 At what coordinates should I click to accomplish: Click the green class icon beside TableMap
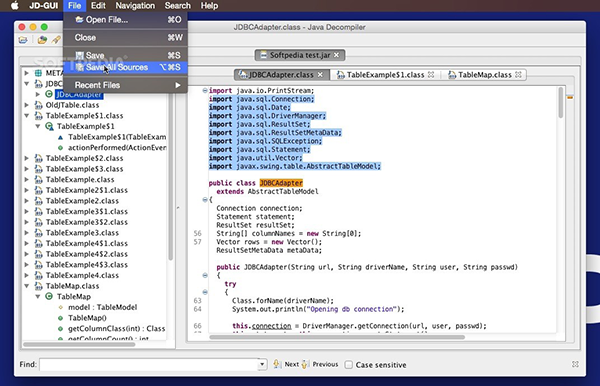(x=49, y=296)
